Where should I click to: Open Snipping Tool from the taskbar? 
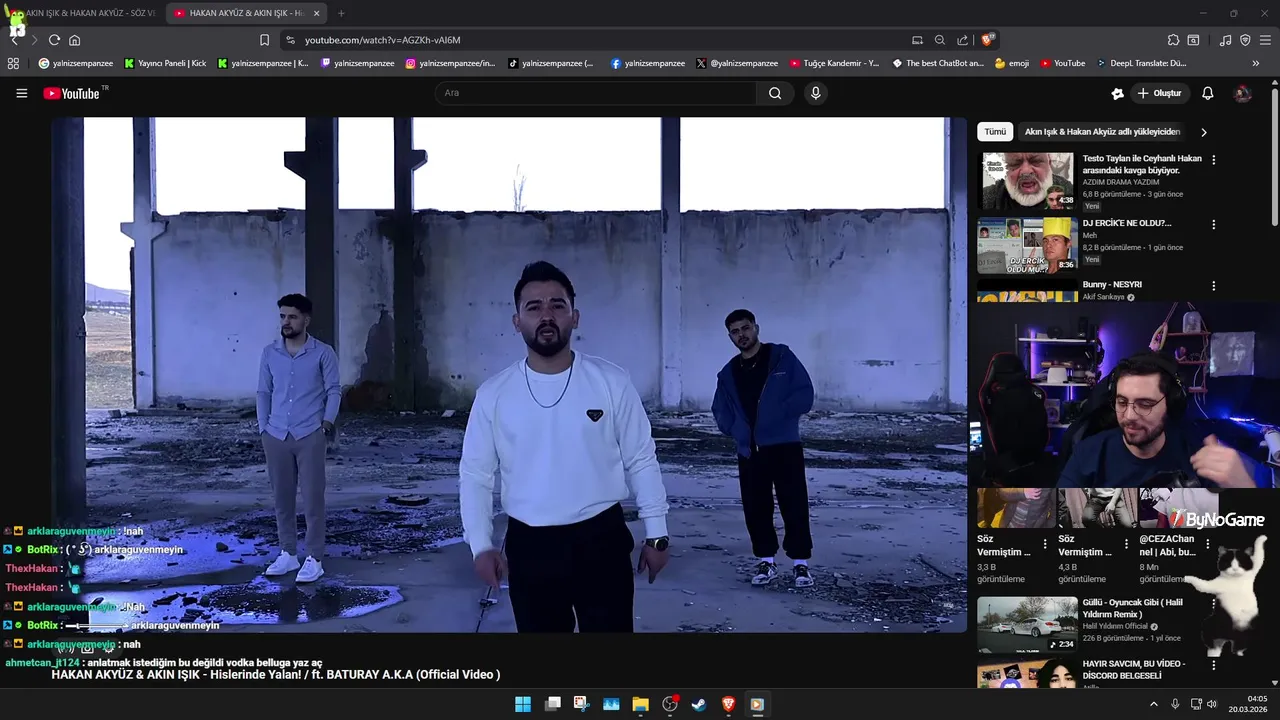tap(581, 704)
